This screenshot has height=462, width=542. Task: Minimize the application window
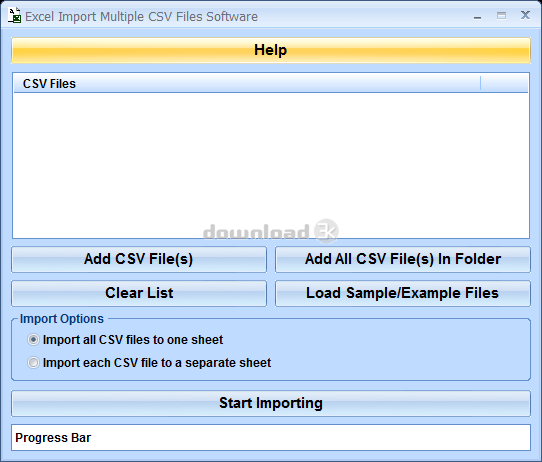477,16
